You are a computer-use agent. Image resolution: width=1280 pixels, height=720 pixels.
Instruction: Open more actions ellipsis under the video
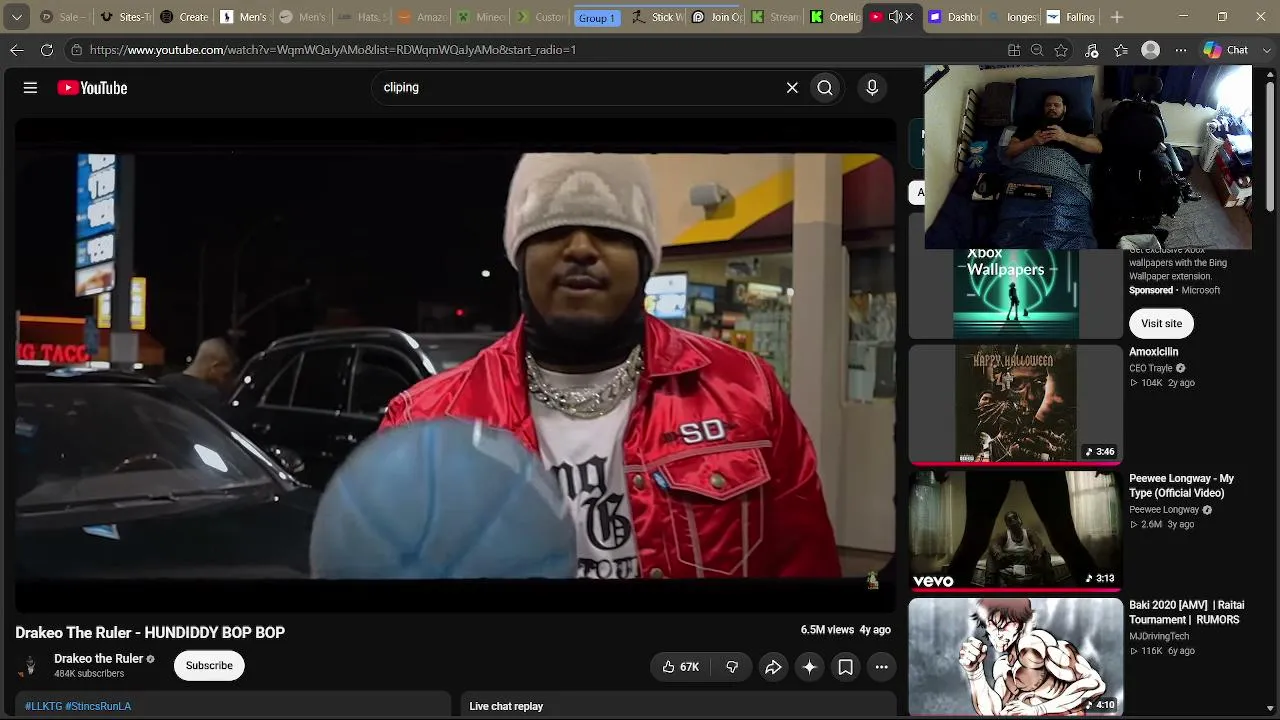tap(881, 667)
